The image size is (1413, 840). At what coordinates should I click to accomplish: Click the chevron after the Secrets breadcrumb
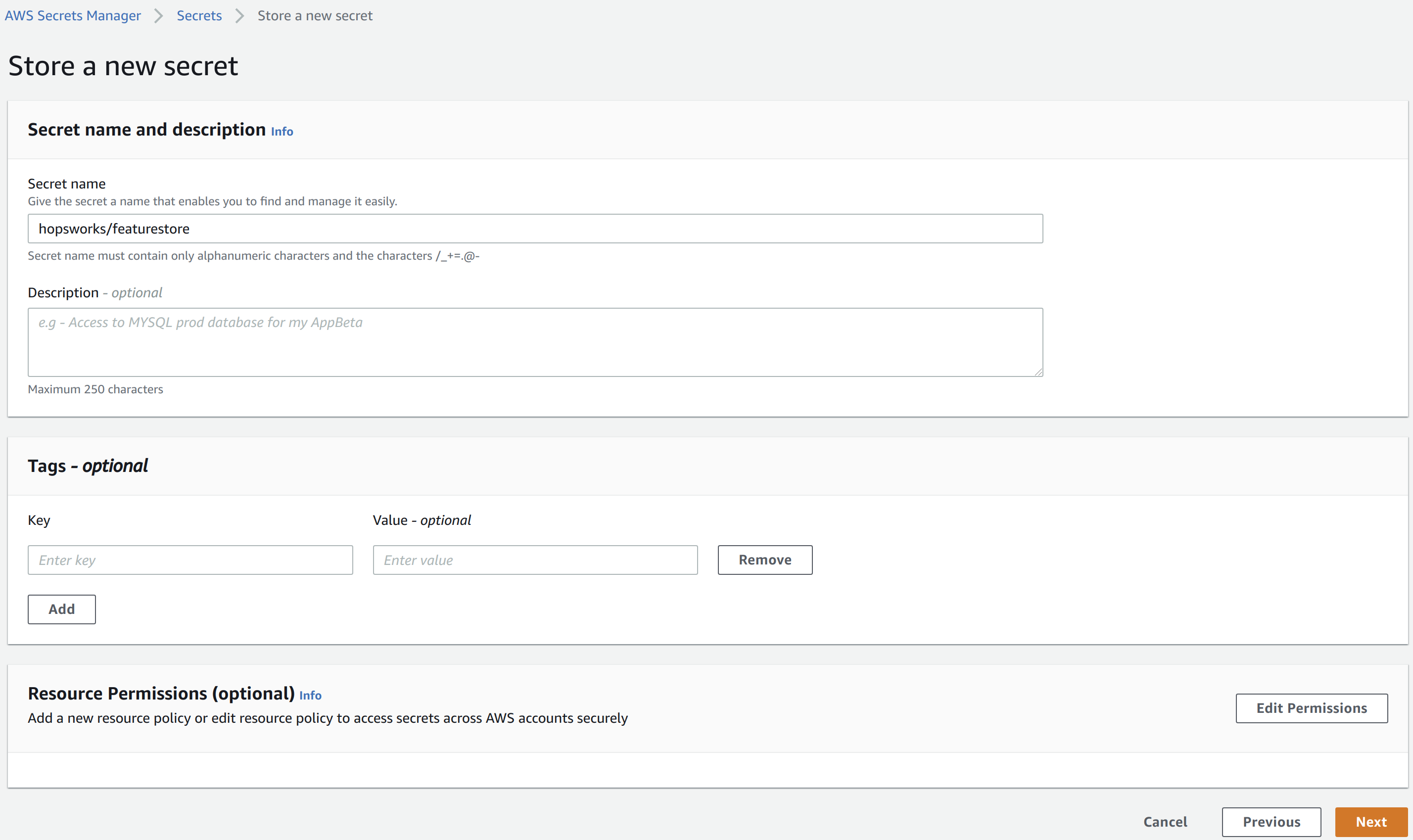click(x=239, y=15)
